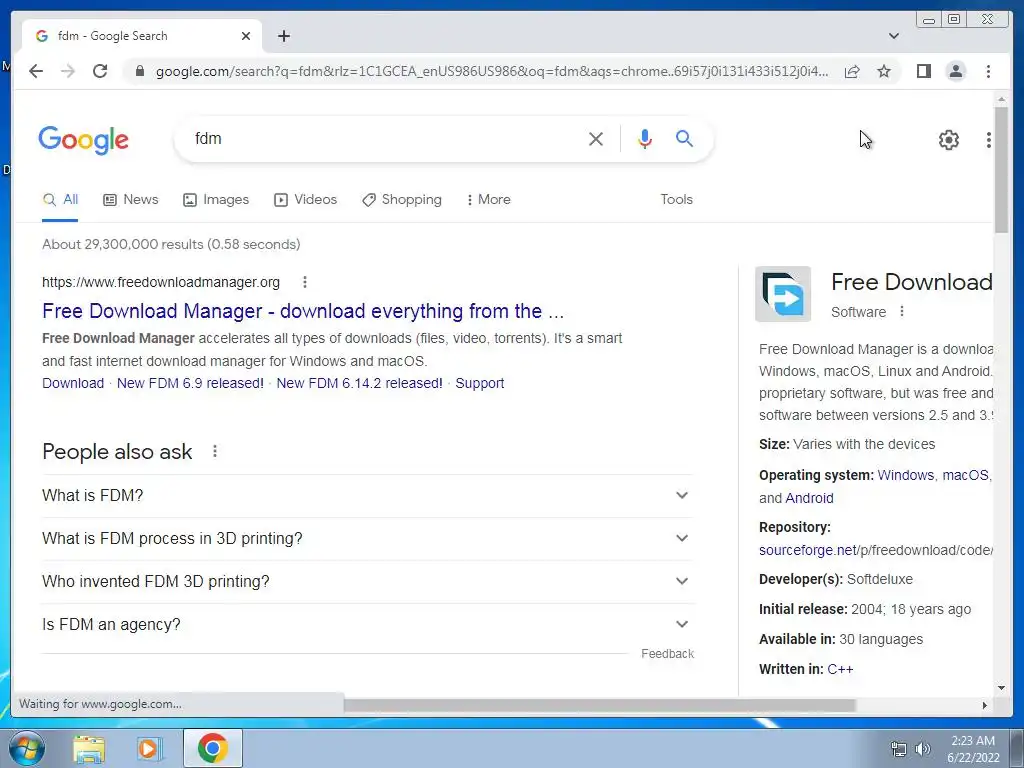Screen dimensions: 1024x768
Task: Expand the Is FDM an agency? question
Action: 367,625
